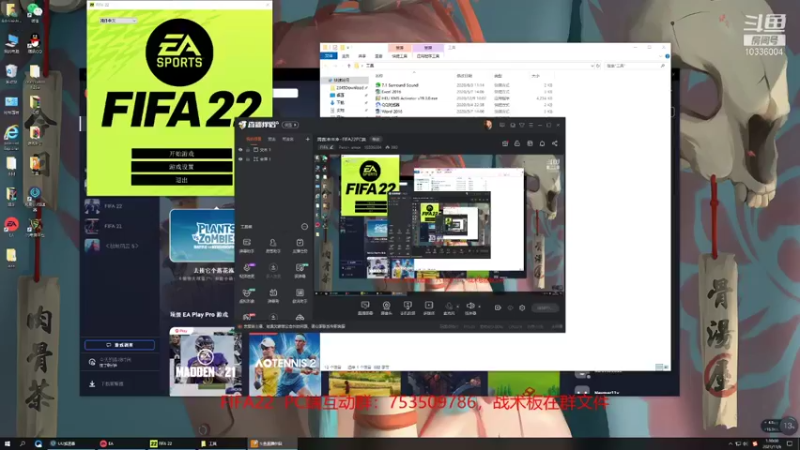Click the play-box icon in streaming bottom bar
This screenshot has height=450, width=800.
[x=429, y=306]
